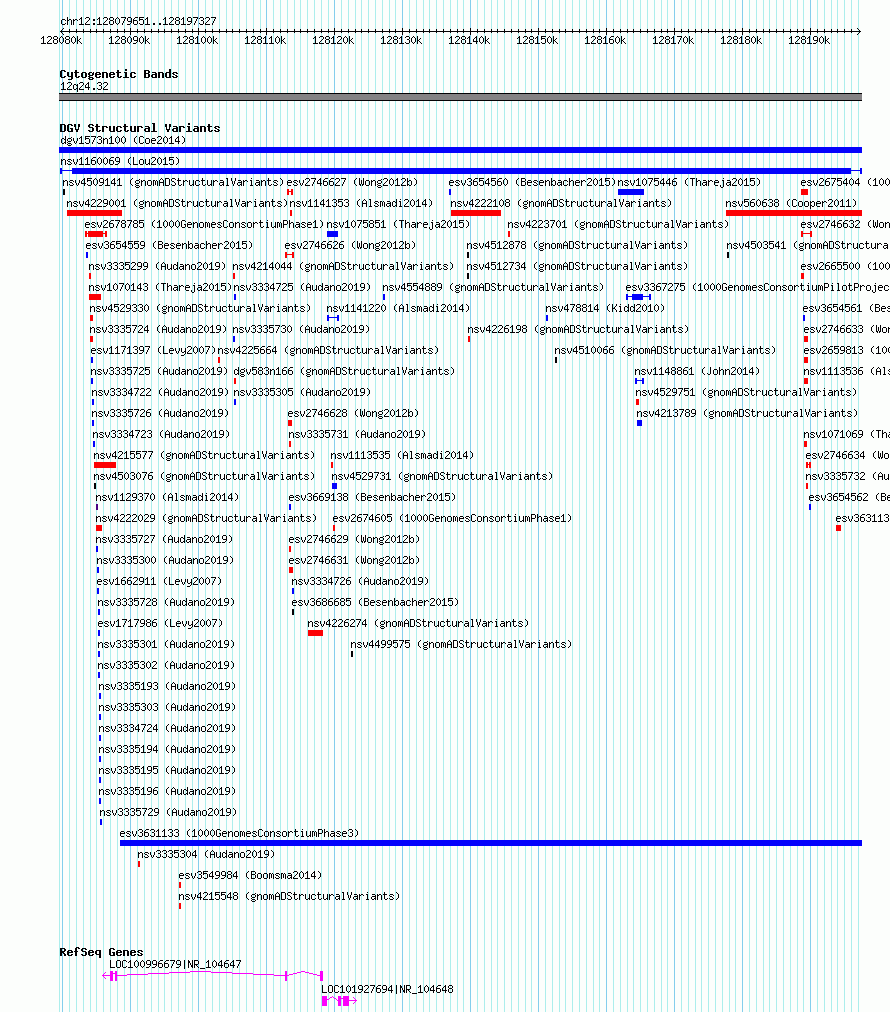
Task: Open the nsv1070143 (Thareja2015) label
Action: [160, 287]
